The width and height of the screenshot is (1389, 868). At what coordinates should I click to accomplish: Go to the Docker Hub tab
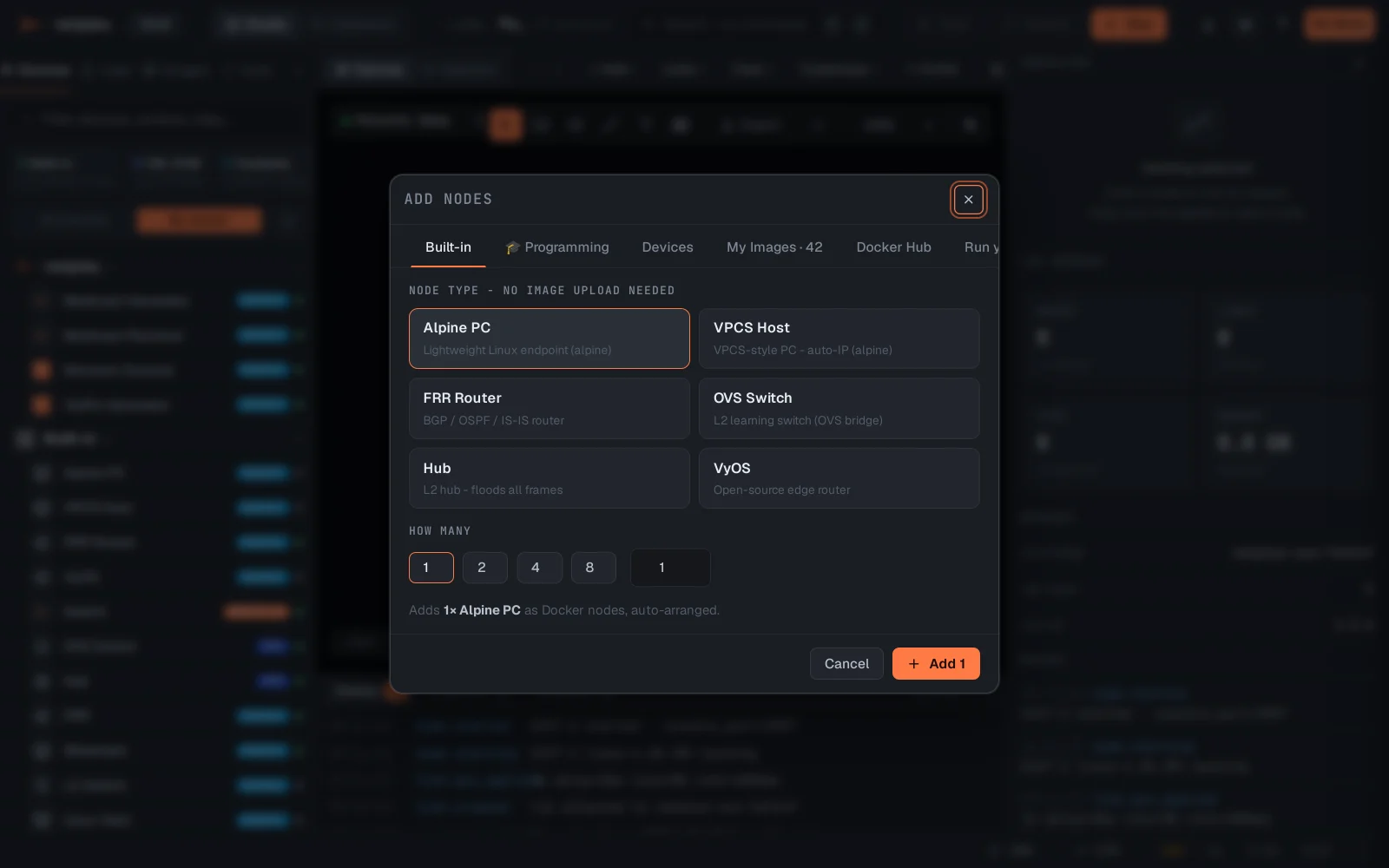click(893, 247)
